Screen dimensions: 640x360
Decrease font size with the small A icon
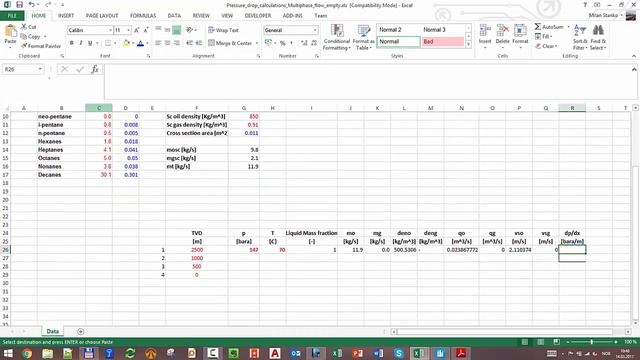(x=146, y=30)
